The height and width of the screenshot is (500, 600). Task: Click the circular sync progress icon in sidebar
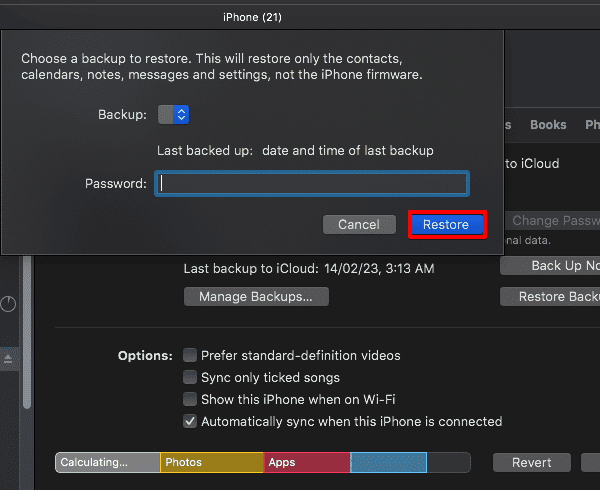(9, 305)
